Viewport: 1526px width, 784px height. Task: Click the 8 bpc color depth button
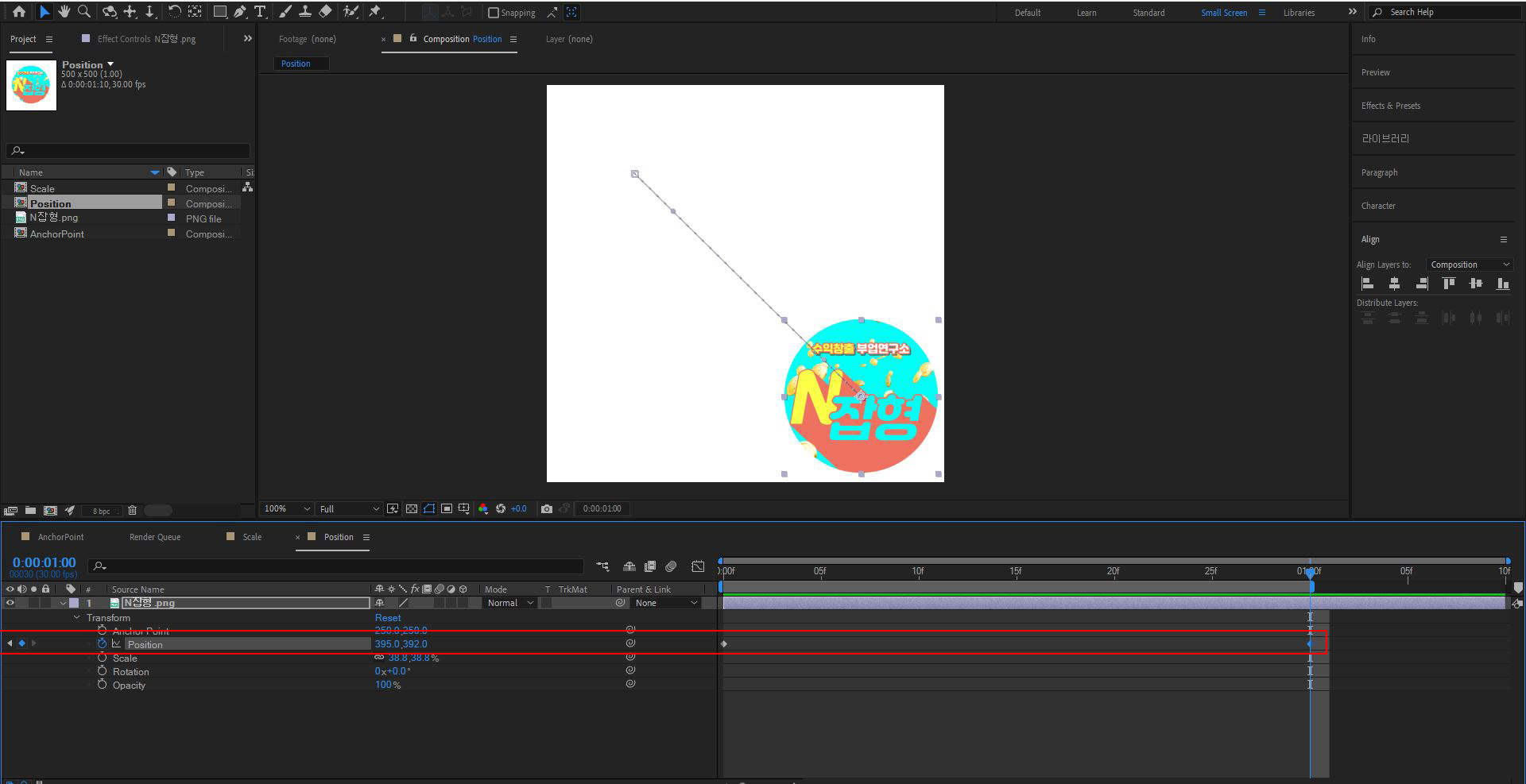click(x=101, y=511)
